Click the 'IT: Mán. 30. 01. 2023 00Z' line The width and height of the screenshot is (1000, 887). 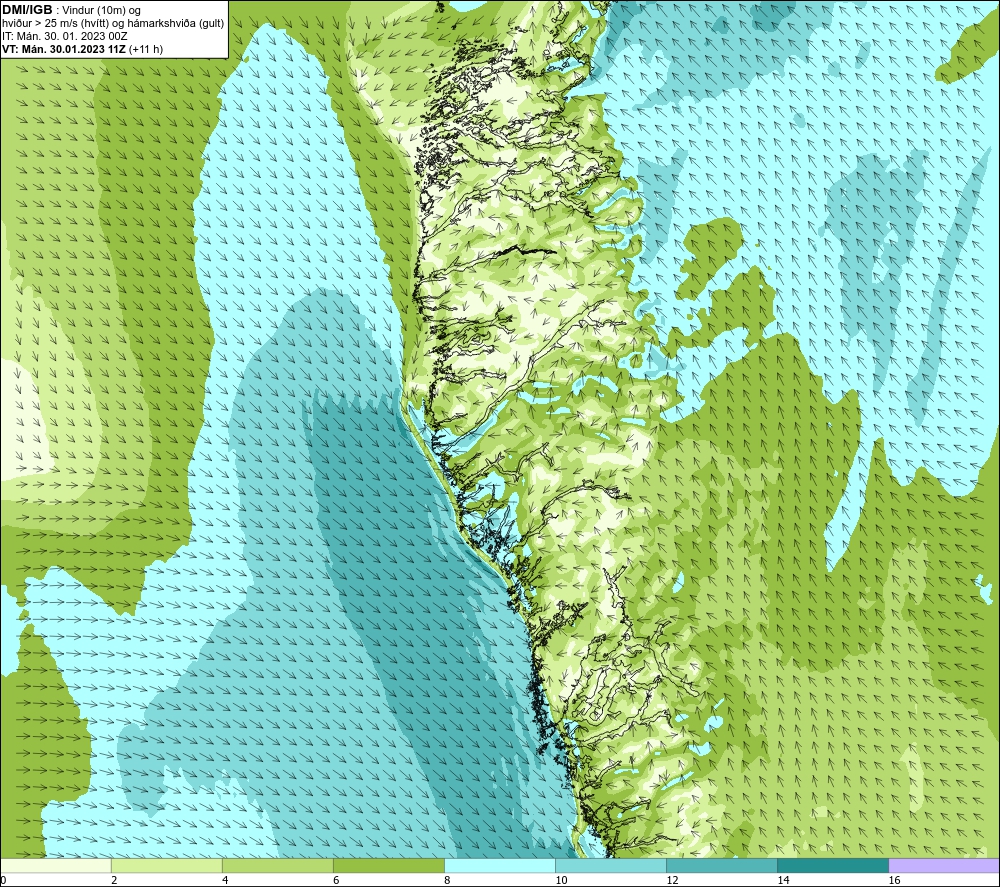point(64,36)
